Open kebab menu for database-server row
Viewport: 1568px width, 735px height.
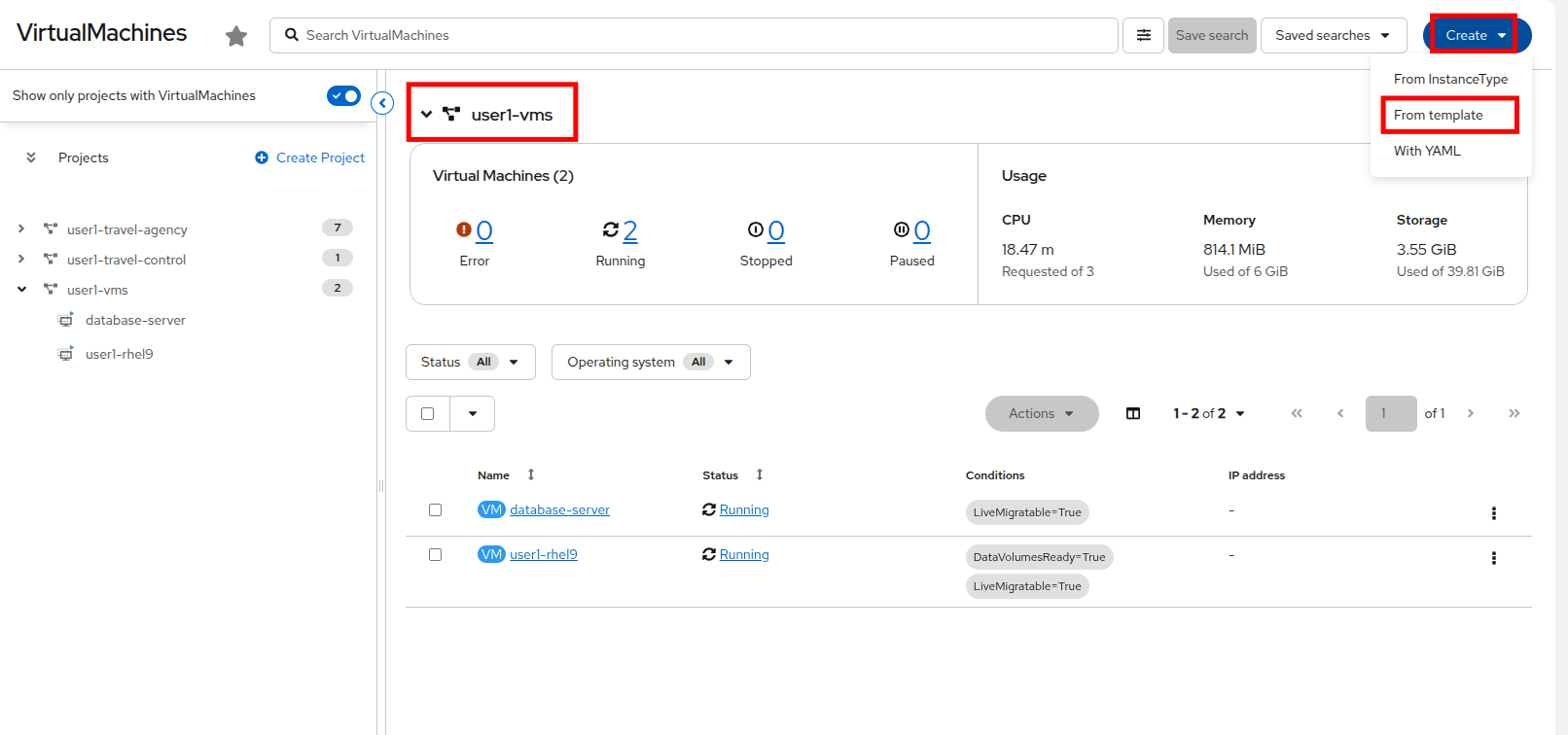(x=1493, y=513)
